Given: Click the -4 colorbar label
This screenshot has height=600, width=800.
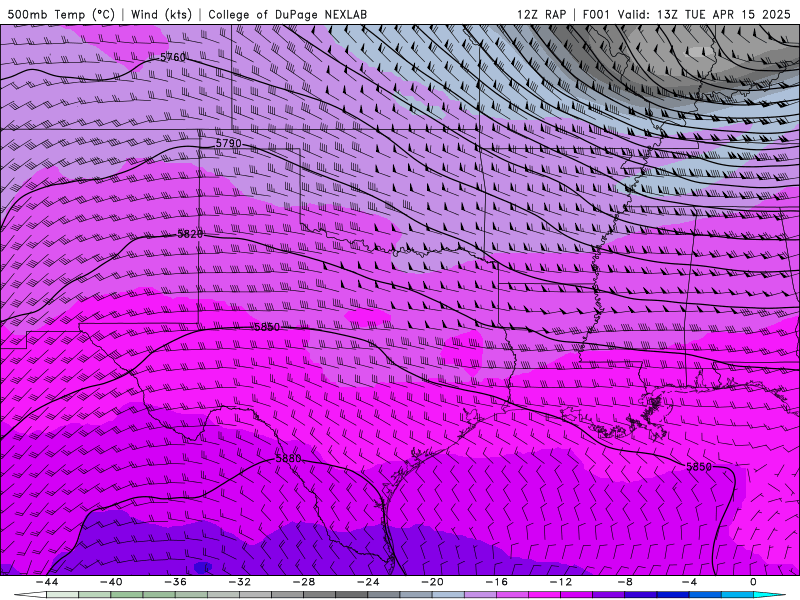Looking at the screenshot, I should click(x=689, y=582).
